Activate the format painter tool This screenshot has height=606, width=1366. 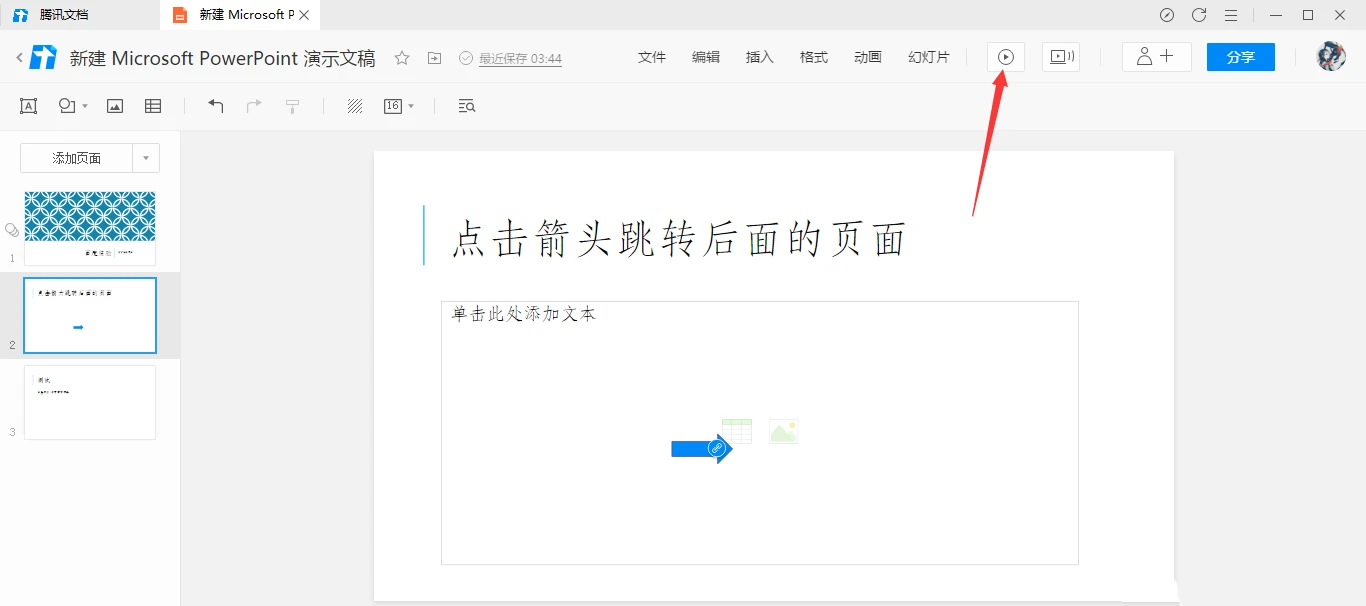[293, 106]
